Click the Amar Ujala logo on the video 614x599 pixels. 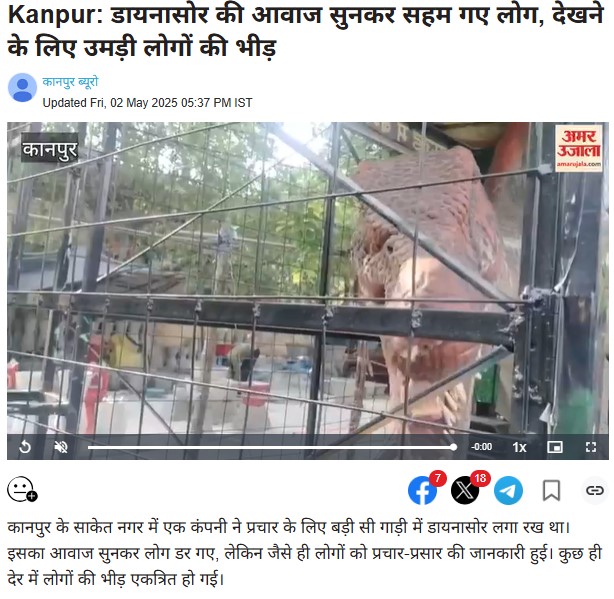578,148
